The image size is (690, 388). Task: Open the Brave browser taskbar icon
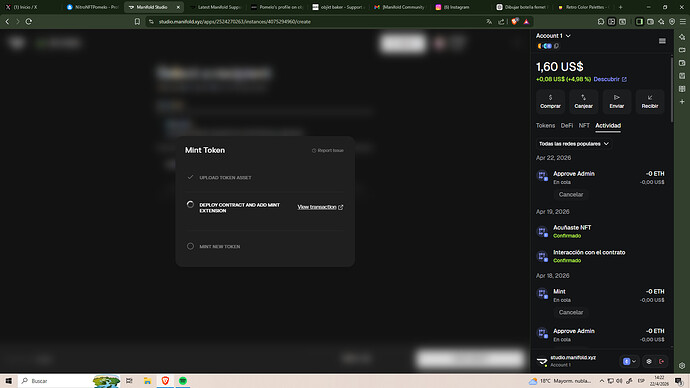(x=165, y=381)
